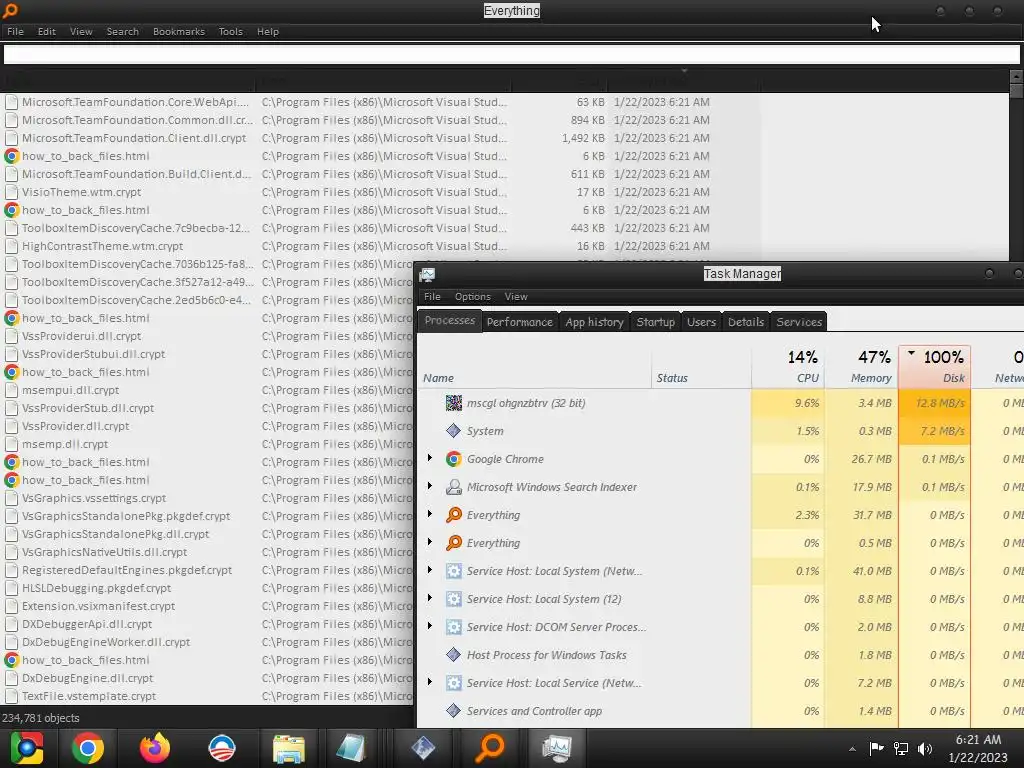The height and width of the screenshot is (768, 1024).
Task: Select DXDebuggerApi.dll.crypt file row
Action: (380, 624)
